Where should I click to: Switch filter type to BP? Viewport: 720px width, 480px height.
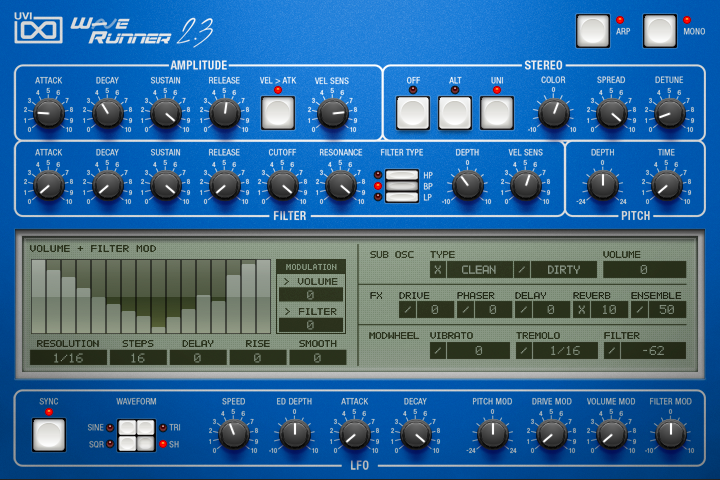click(x=401, y=186)
